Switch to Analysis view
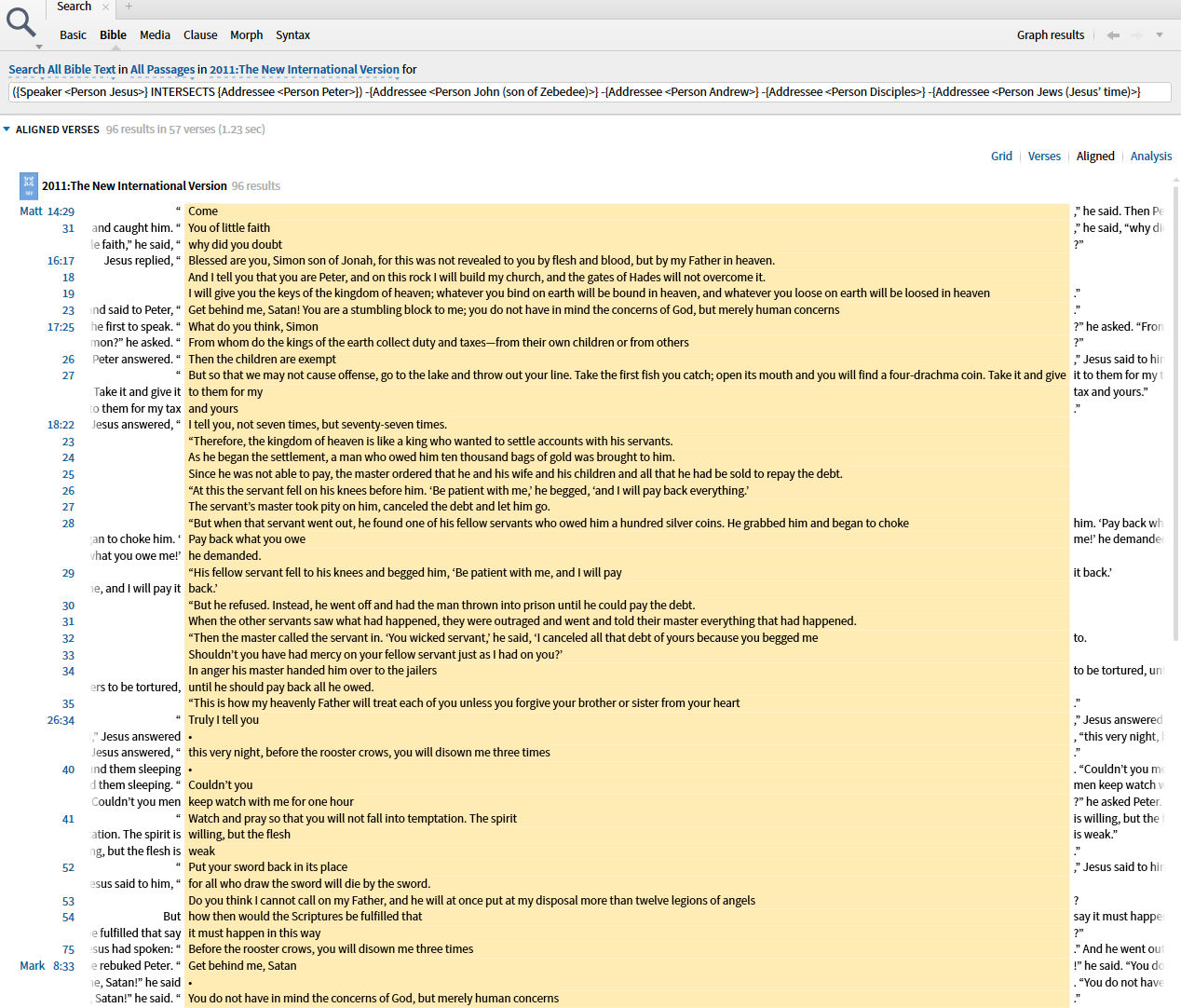The width and height of the screenshot is (1181, 1008). [1151, 156]
